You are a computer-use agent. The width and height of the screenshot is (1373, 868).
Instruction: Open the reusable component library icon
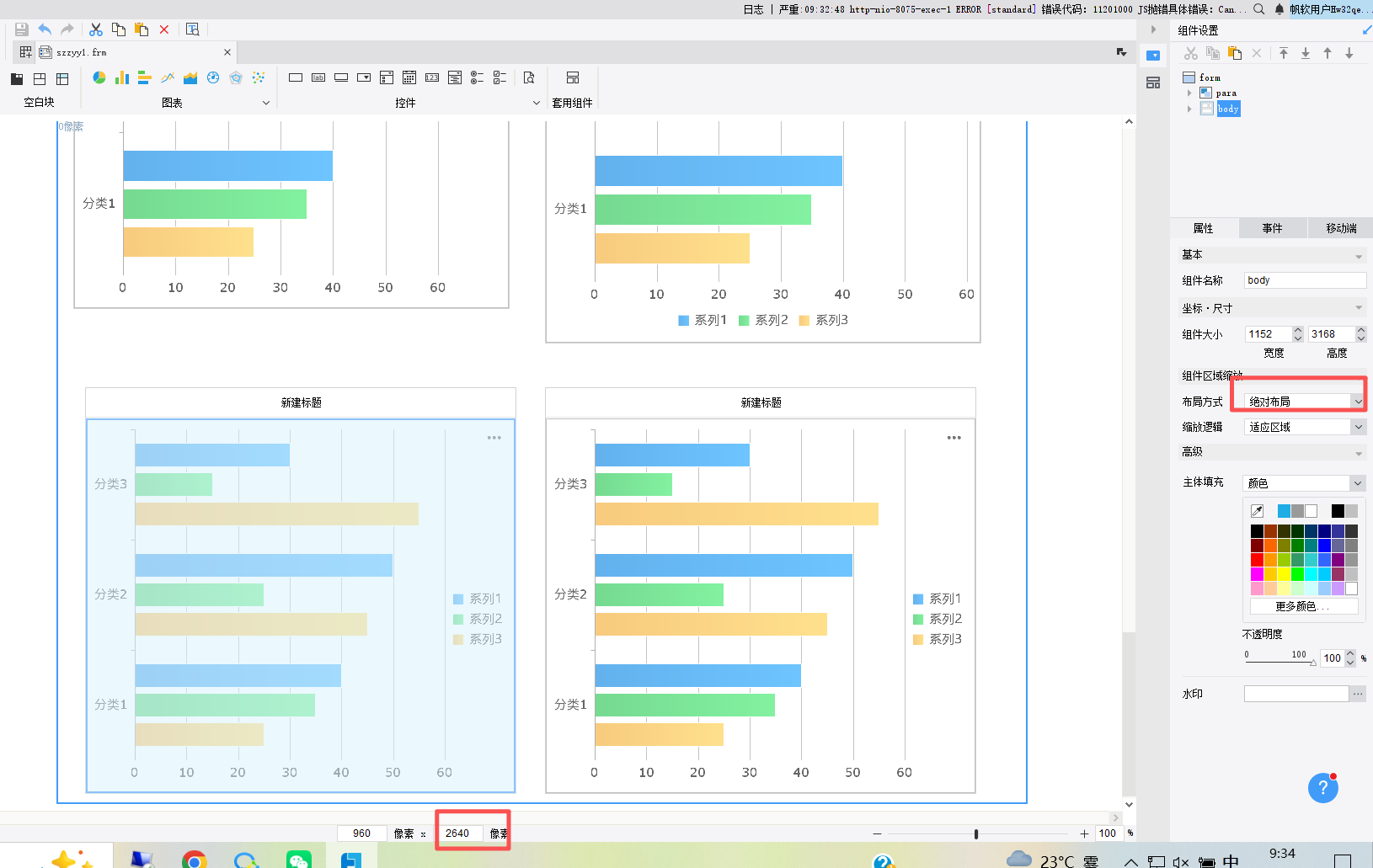tap(573, 77)
